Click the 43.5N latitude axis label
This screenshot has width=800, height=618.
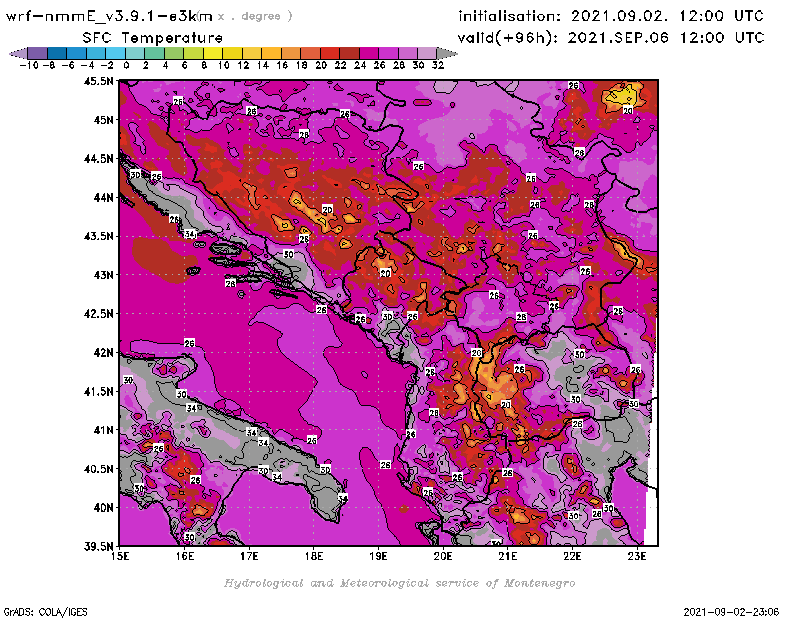pos(99,236)
